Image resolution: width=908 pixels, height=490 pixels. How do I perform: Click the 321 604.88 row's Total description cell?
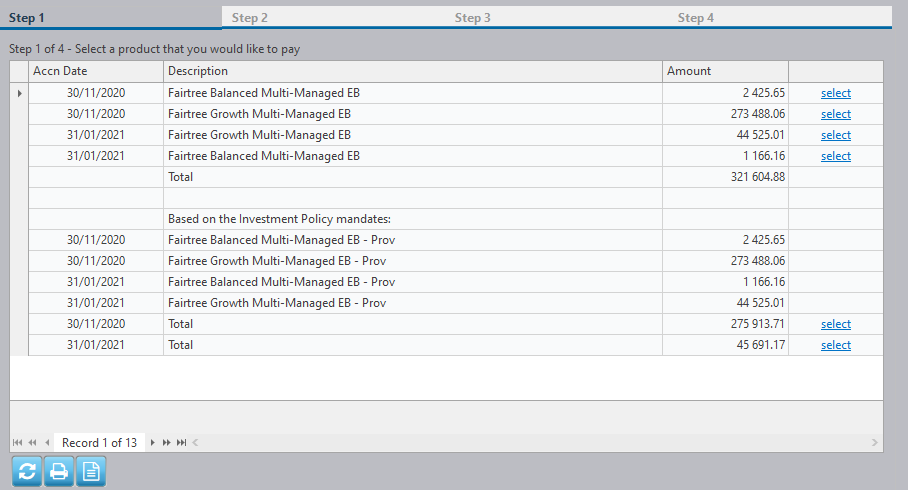(x=413, y=177)
